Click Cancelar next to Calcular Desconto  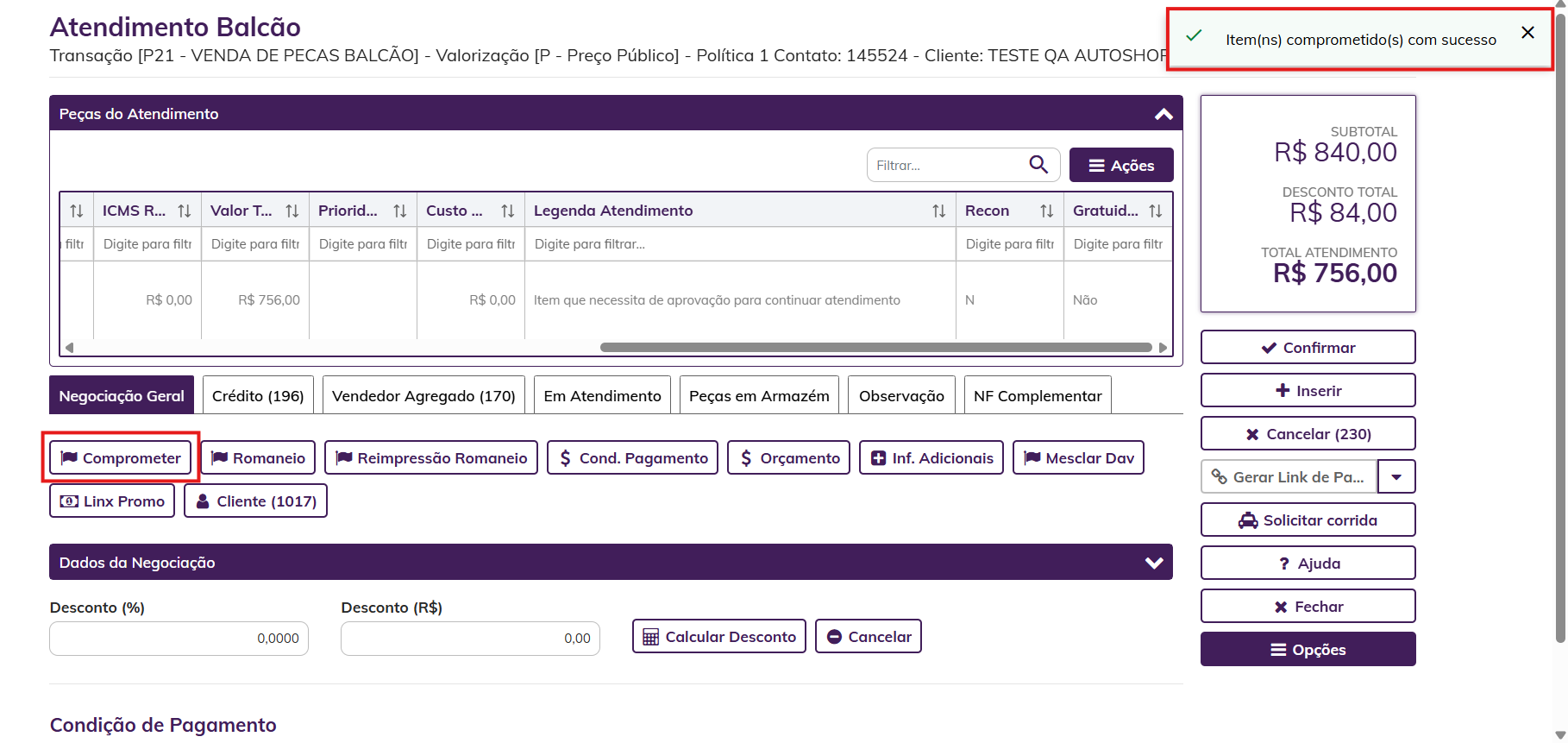[x=869, y=636]
